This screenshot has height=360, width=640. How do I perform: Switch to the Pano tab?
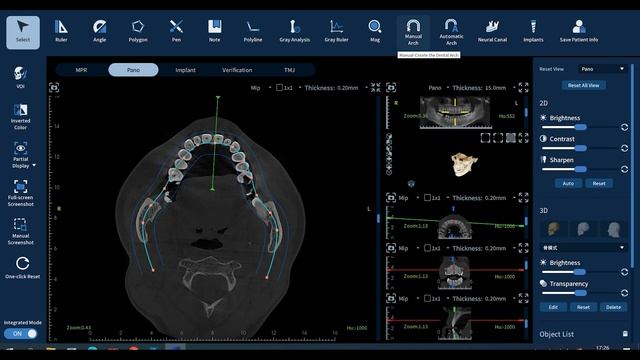pos(133,70)
